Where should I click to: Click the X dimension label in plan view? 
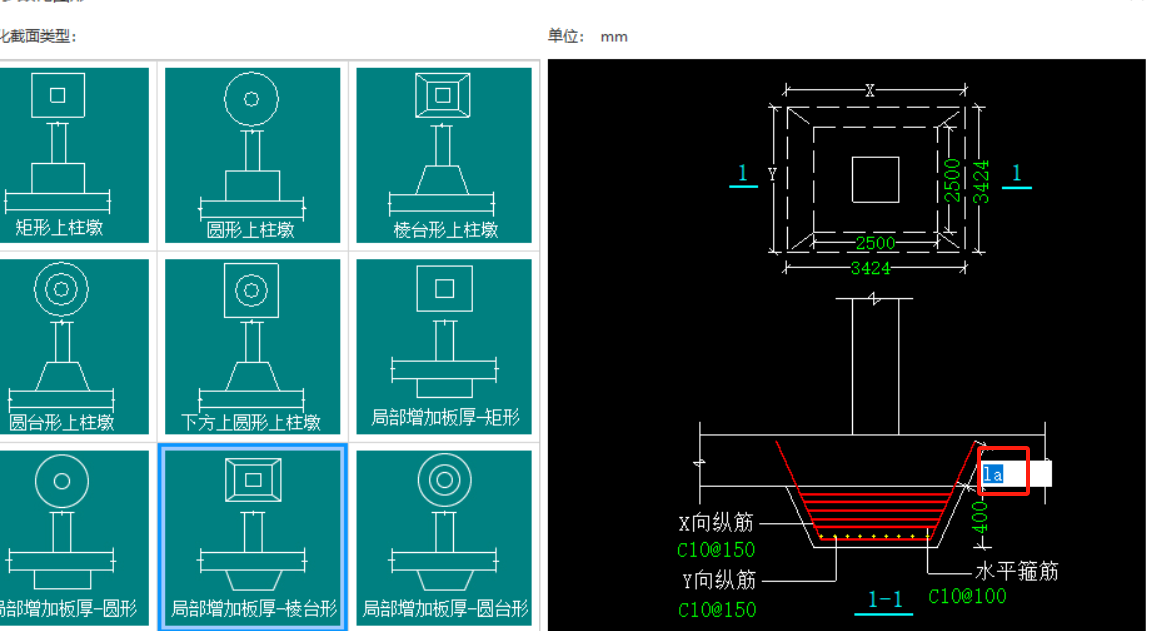[870, 90]
